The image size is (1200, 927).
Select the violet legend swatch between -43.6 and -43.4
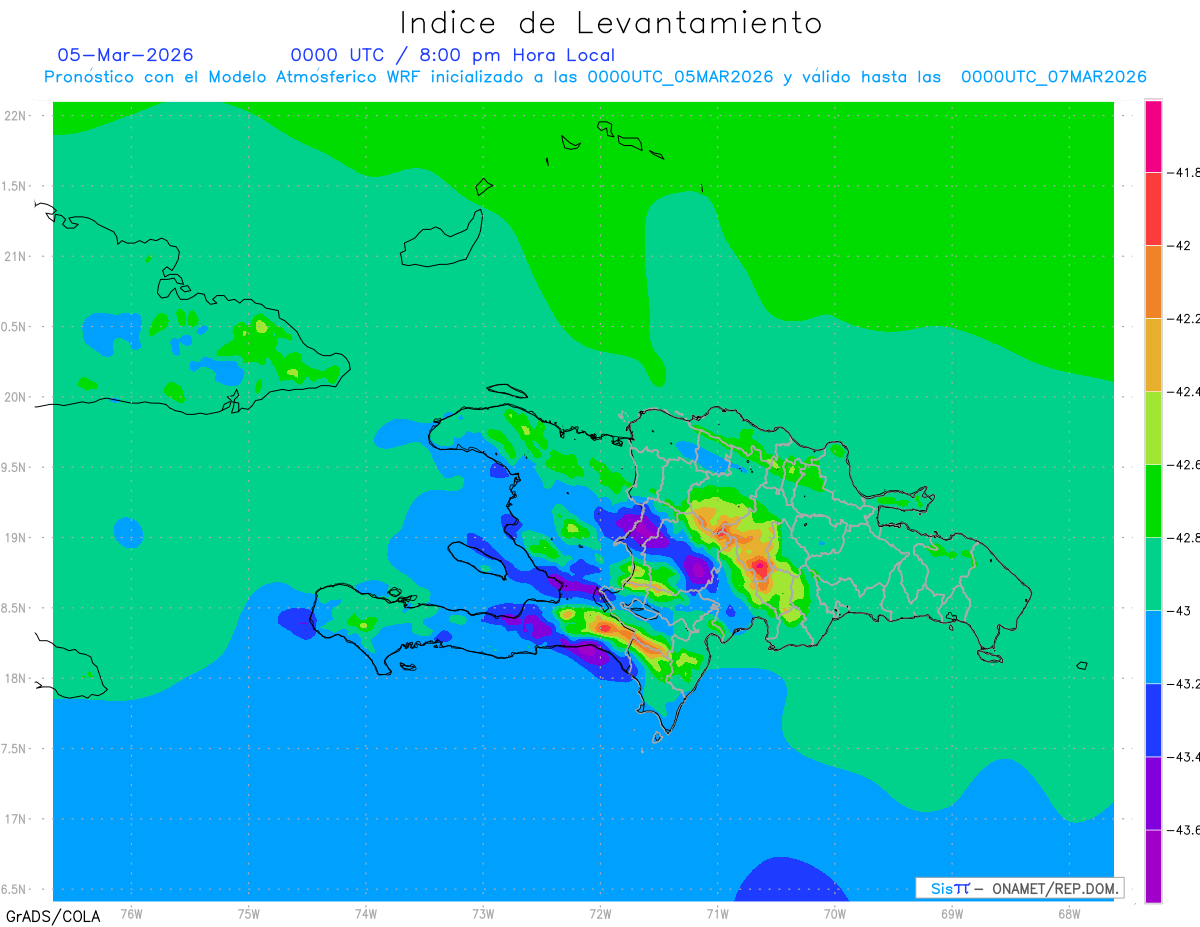[1153, 793]
